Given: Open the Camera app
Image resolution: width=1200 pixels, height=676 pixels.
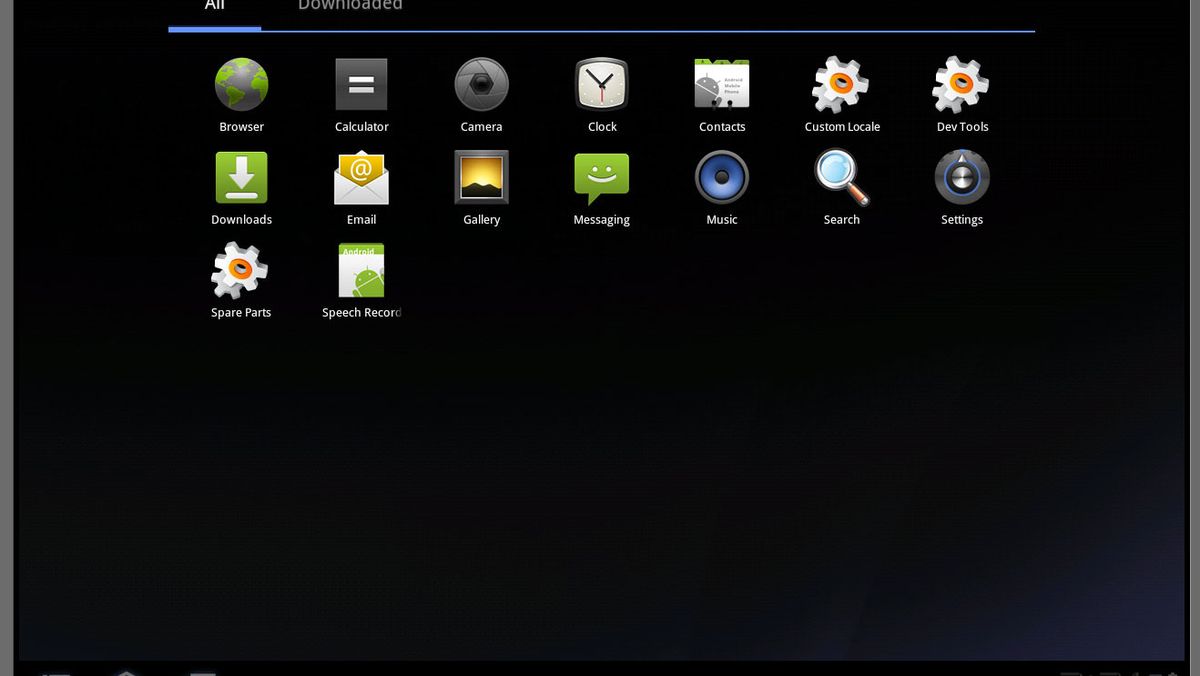Looking at the screenshot, I should point(481,84).
